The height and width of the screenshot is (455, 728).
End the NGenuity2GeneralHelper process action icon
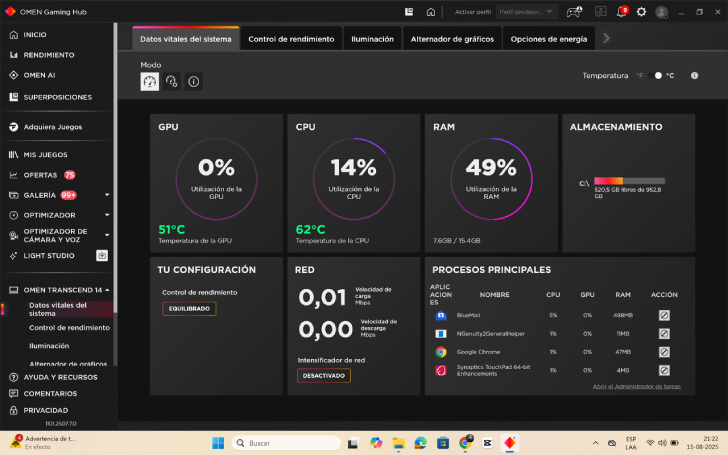664,333
